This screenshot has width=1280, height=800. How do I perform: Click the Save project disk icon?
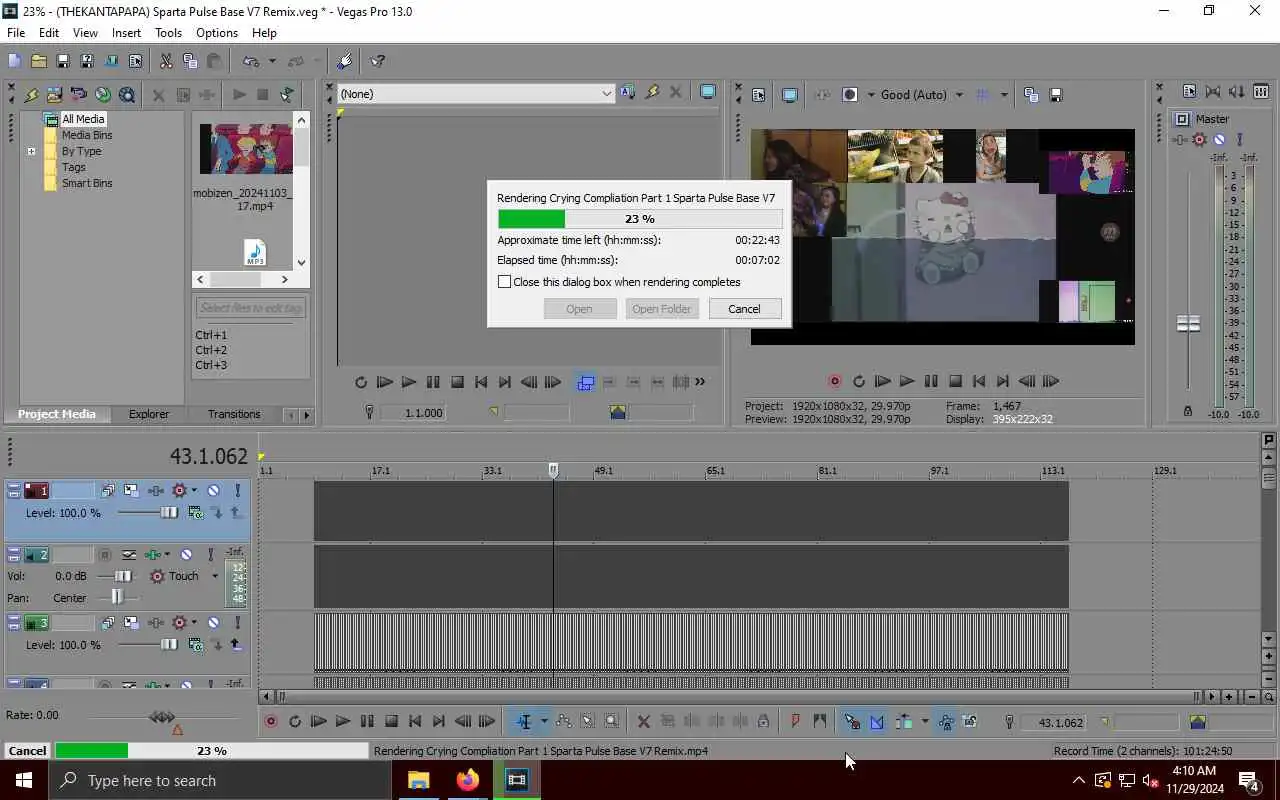pyautogui.click(x=62, y=61)
